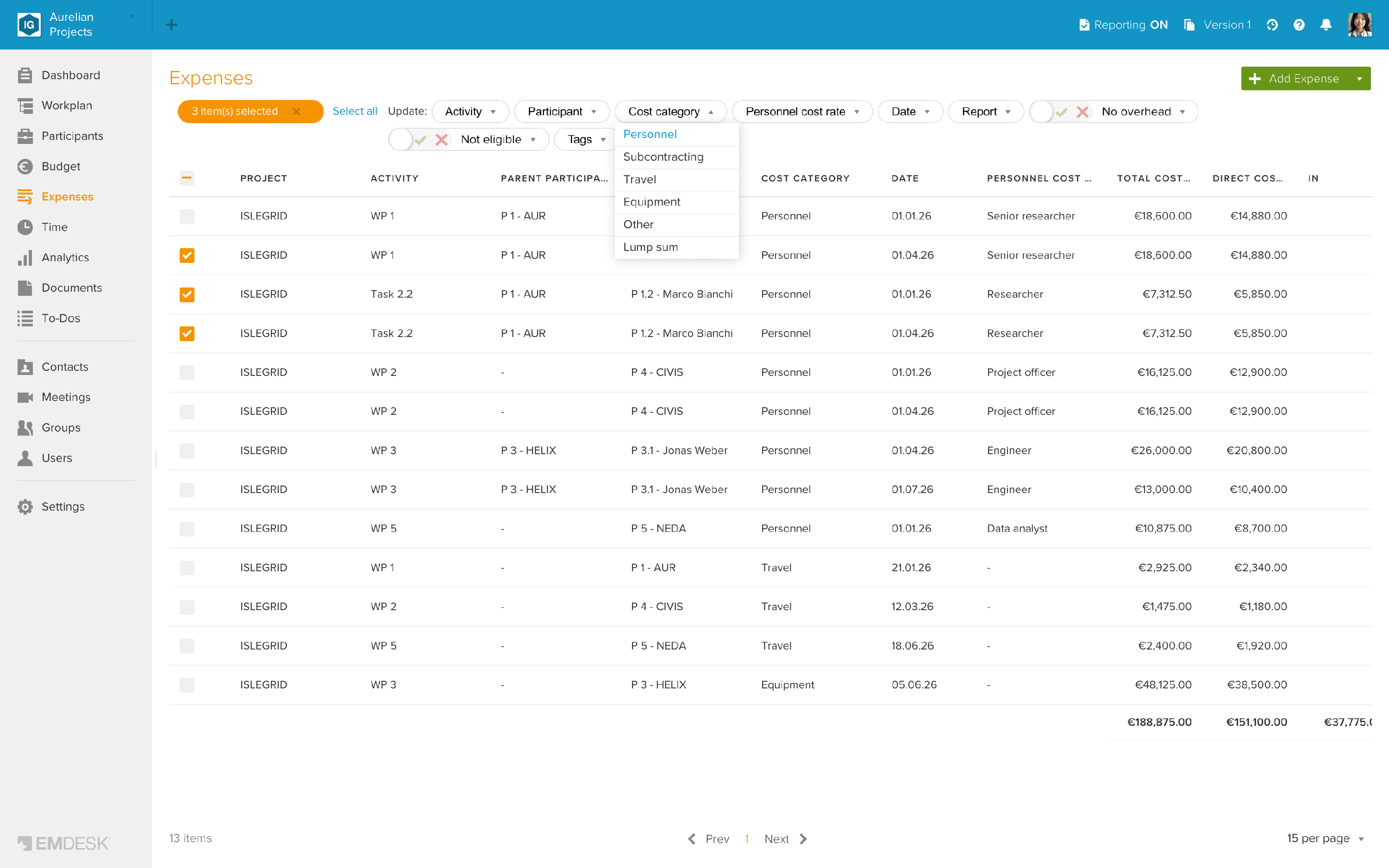Open the Documents file icon
This screenshot has width=1389, height=868.
pyautogui.click(x=25, y=288)
